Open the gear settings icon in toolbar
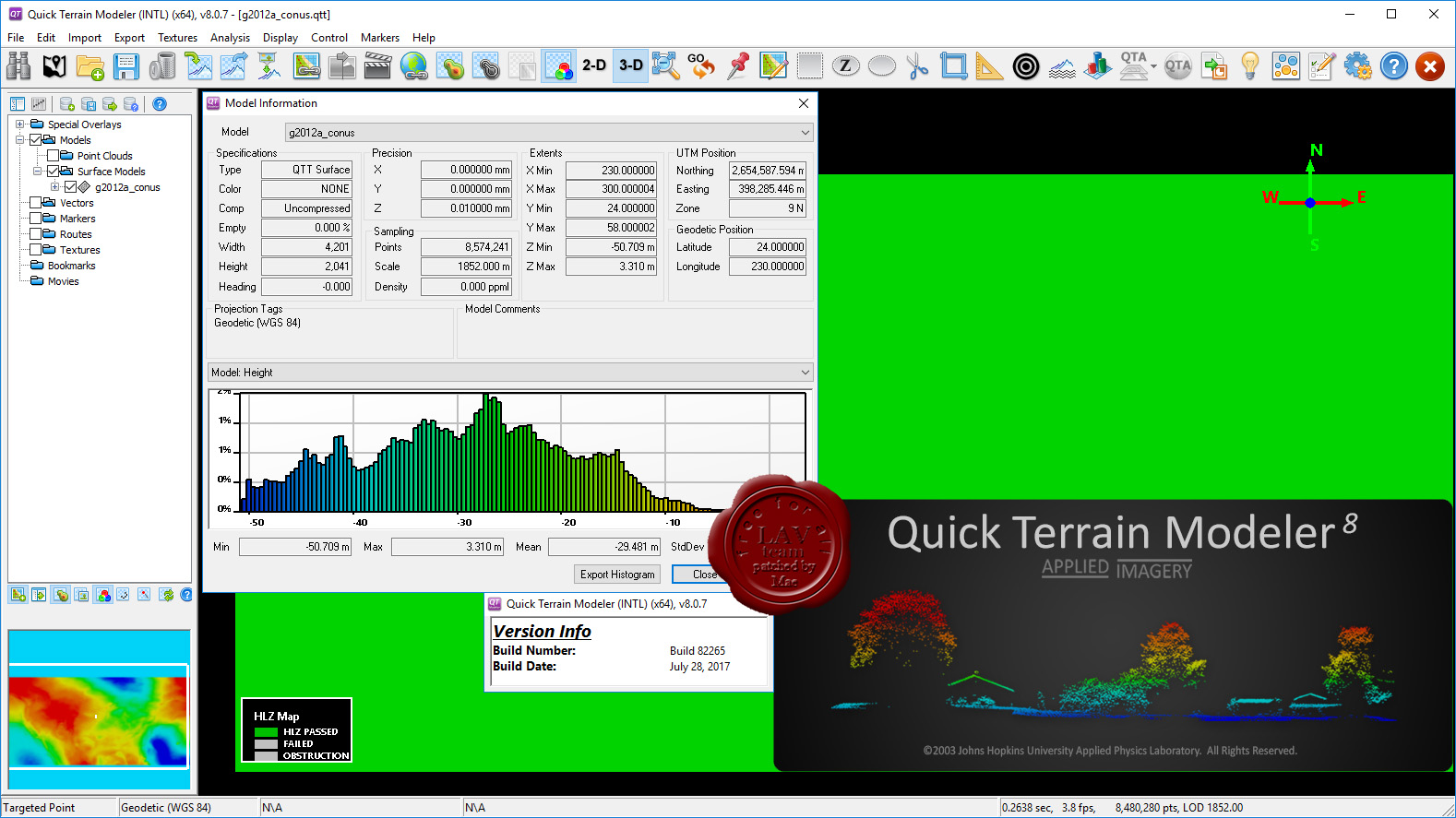This screenshot has height=818, width=1456. 1358,65
